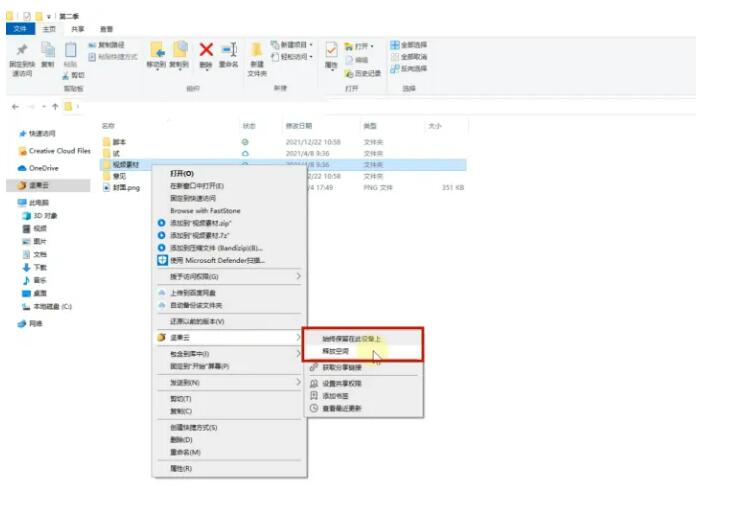
Task: Click the up arrow navigation icon
Action: (x=55, y=106)
